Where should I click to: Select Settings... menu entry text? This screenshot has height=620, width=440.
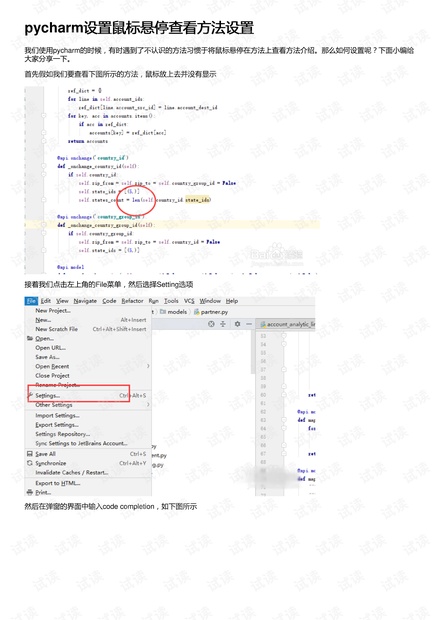[x=47, y=395]
